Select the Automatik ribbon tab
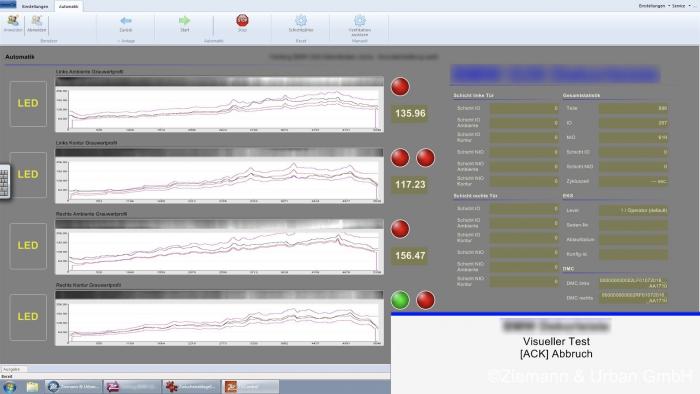Screen dimensions: 700x394 pyautogui.click(x=68, y=6)
